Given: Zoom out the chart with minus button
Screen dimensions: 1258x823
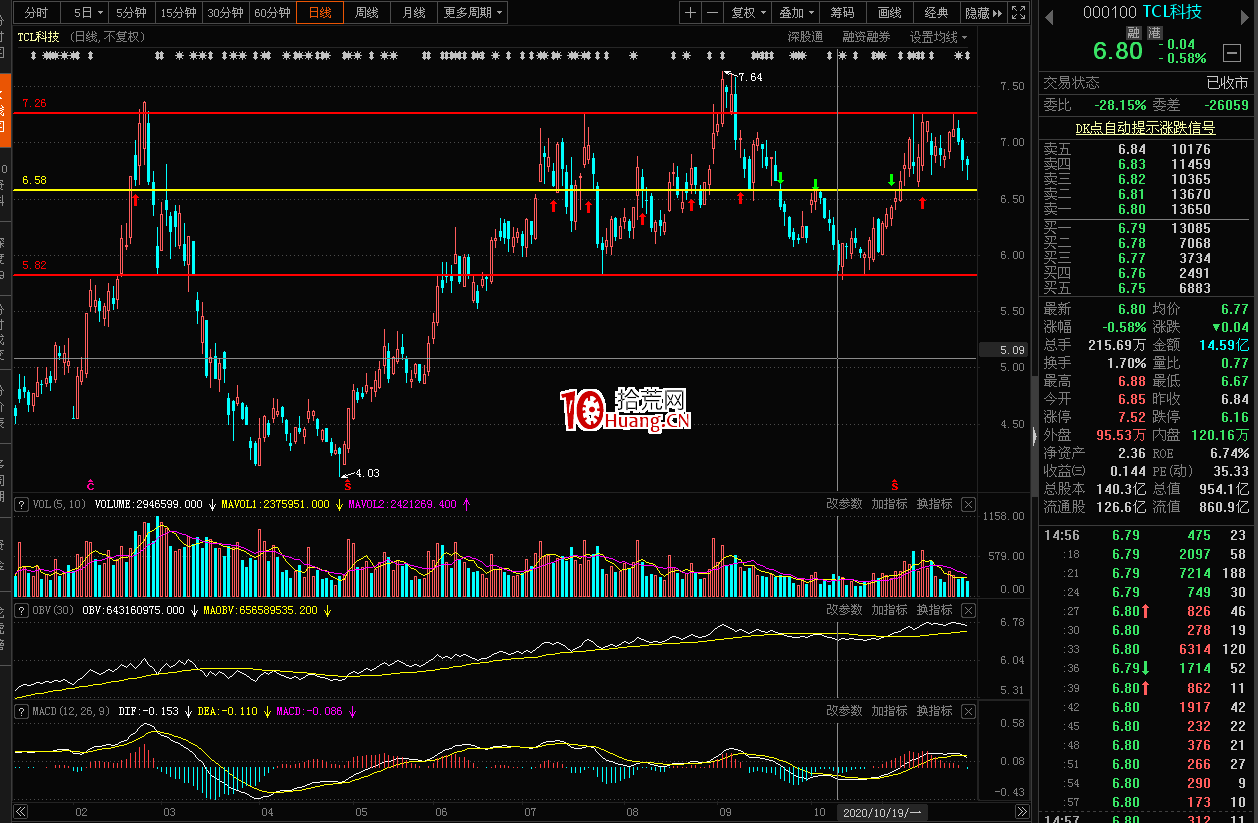Looking at the screenshot, I should [712, 13].
